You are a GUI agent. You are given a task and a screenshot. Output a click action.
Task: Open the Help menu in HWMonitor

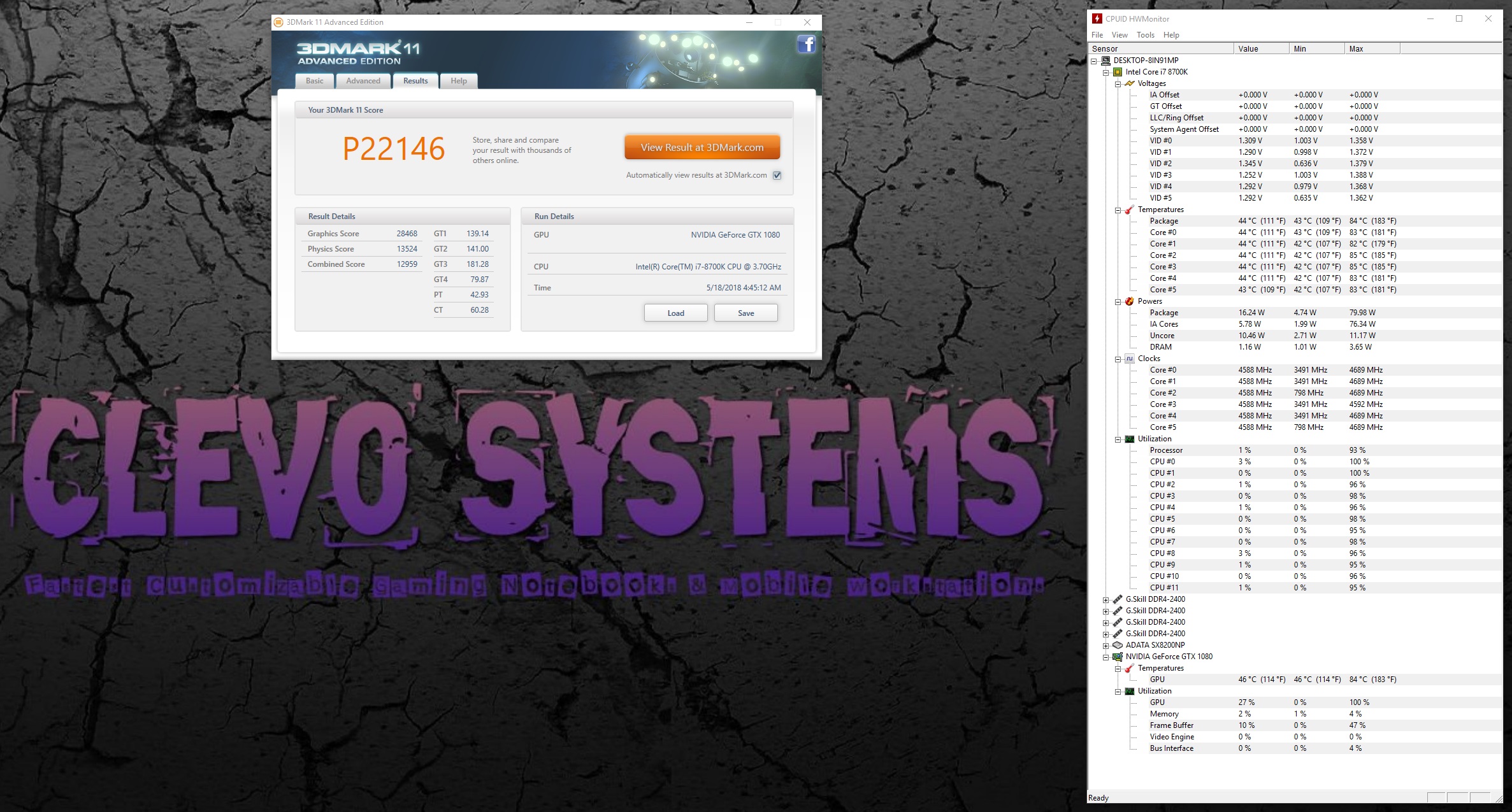1171,35
